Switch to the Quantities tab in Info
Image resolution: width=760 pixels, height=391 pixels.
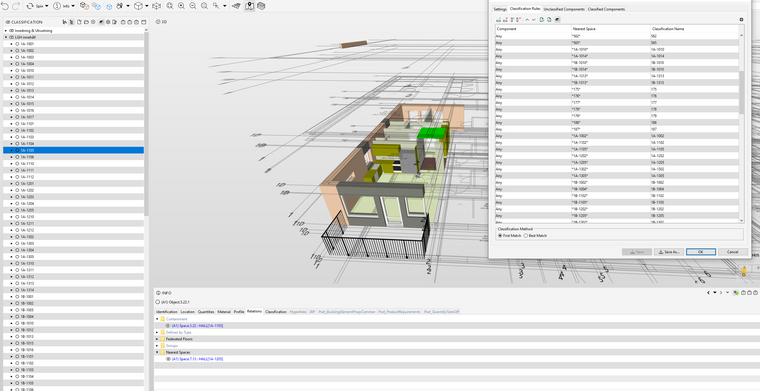coord(206,312)
